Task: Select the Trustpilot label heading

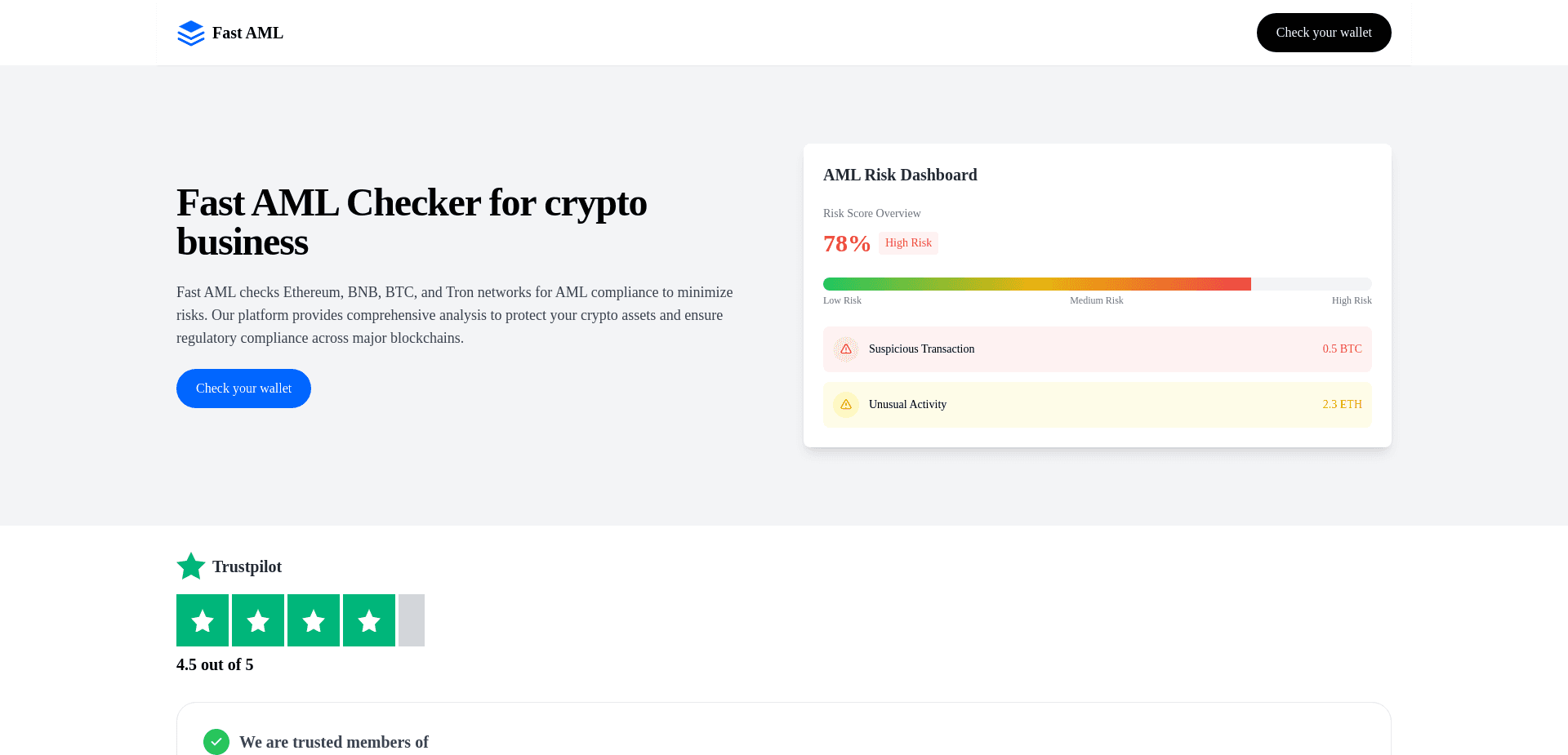Action: [247, 566]
